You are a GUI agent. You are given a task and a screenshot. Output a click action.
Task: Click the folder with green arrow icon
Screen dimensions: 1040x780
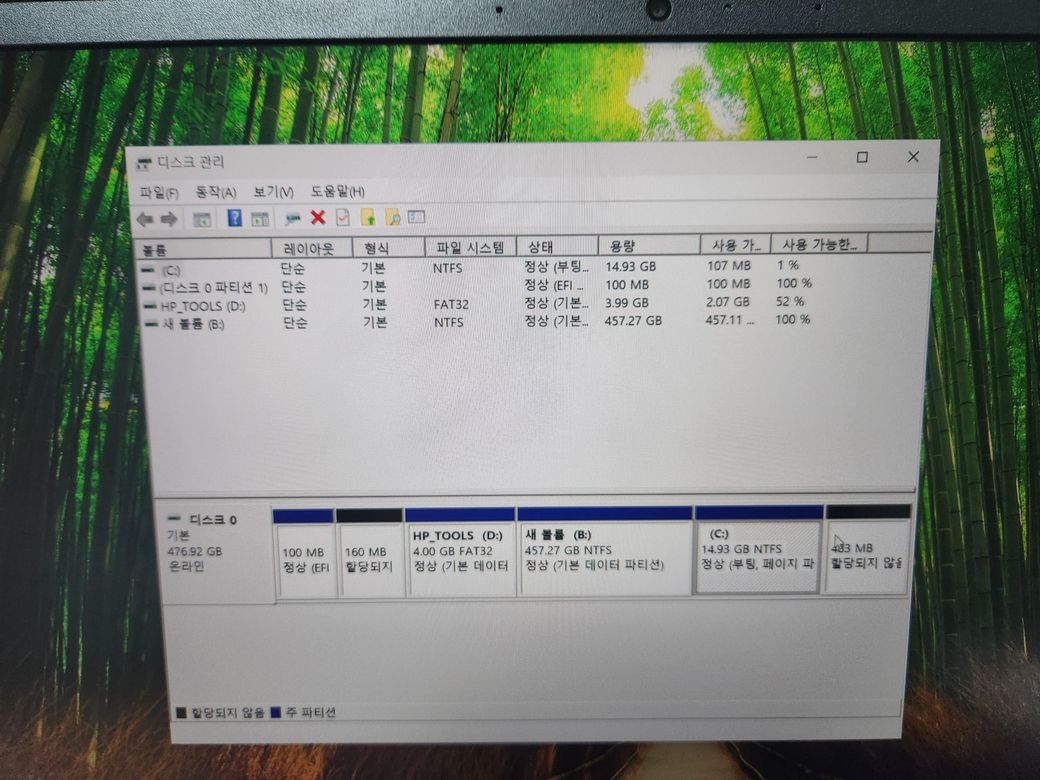pos(368,217)
